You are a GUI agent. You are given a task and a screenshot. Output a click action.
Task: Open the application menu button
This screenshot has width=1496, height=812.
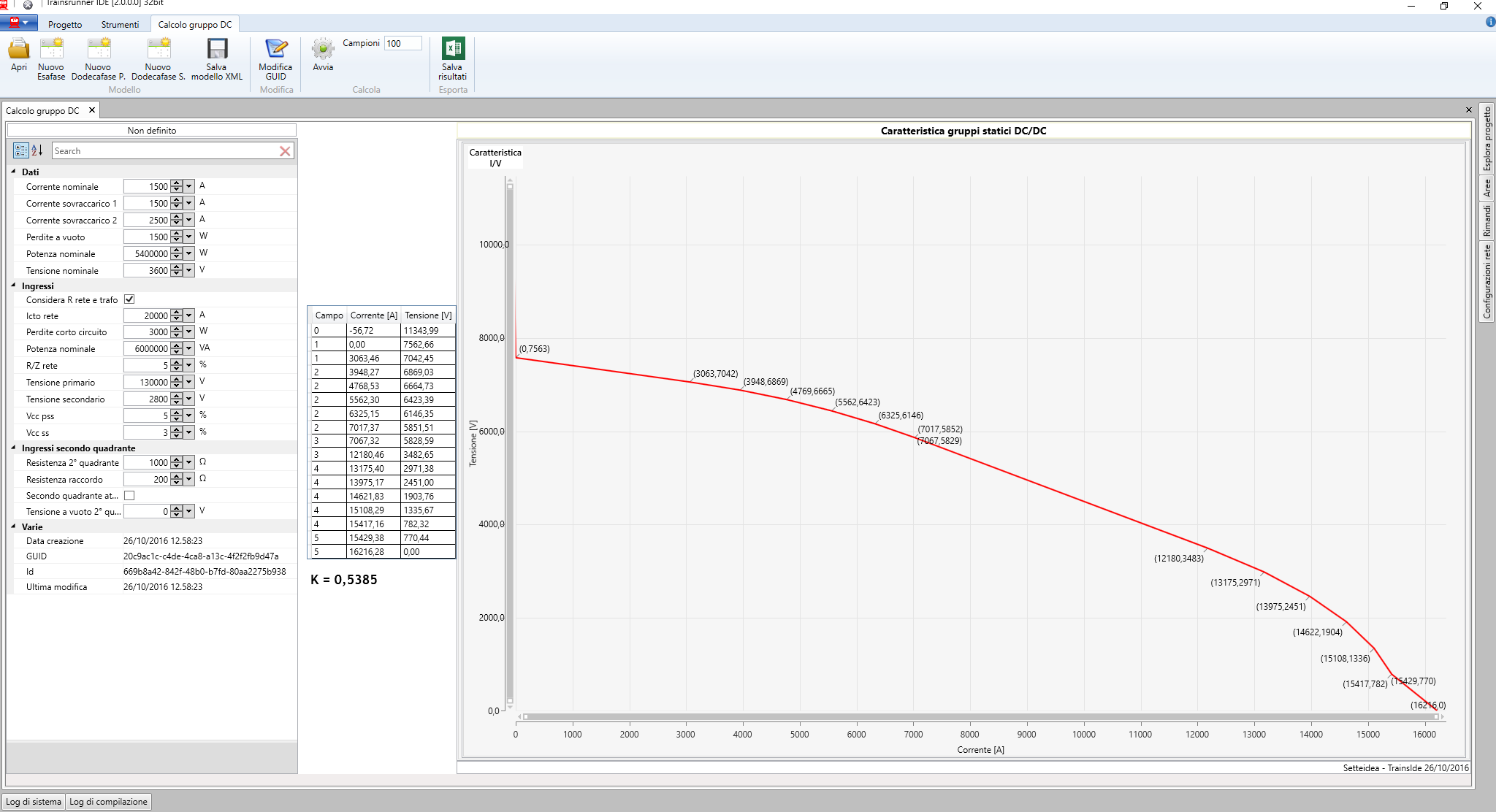[18, 23]
